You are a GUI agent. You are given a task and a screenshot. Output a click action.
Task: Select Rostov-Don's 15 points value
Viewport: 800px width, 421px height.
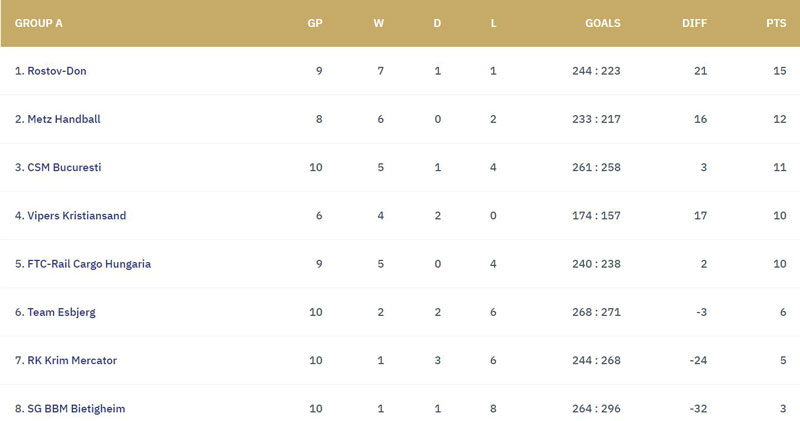pyautogui.click(x=780, y=71)
